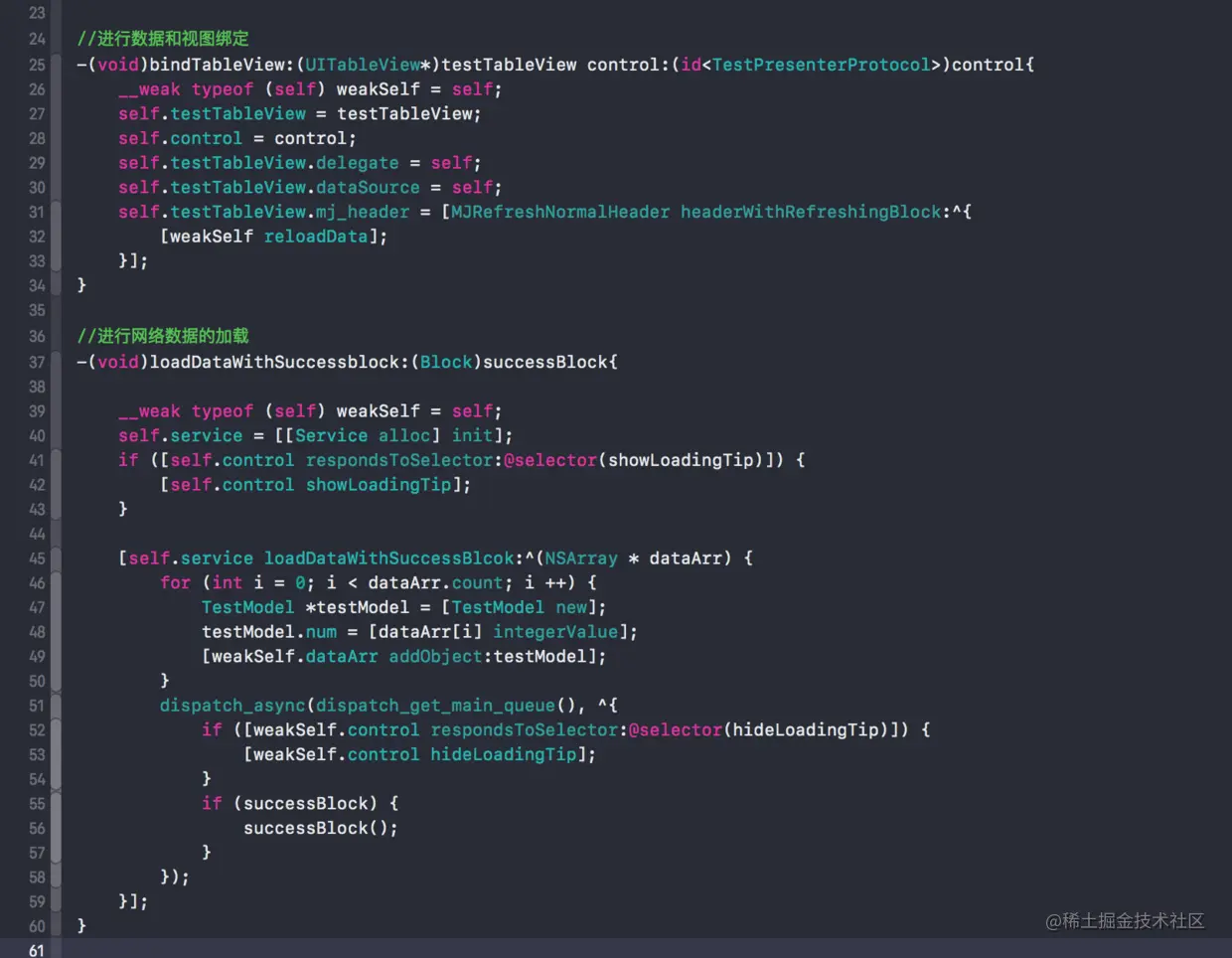Click line number 50 in the gutter
1232x958 pixels.
click(x=37, y=681)
